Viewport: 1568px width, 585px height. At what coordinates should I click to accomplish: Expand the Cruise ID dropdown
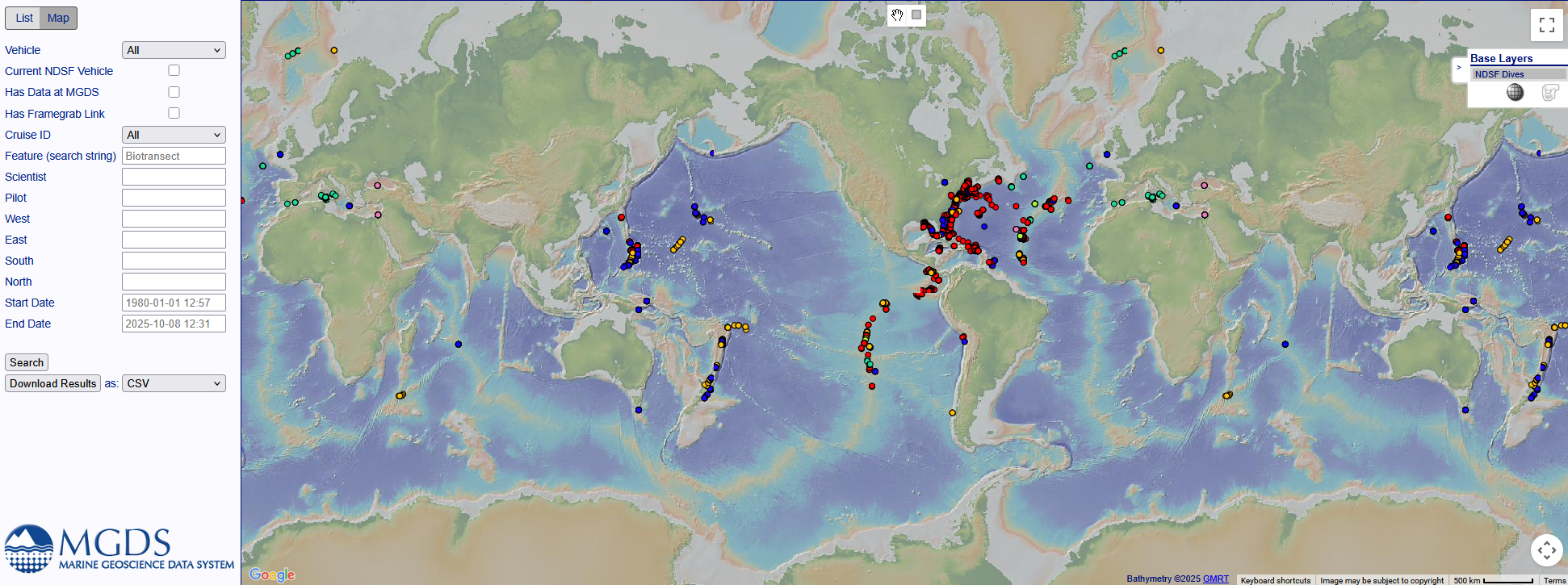click(x=174, y=135)
